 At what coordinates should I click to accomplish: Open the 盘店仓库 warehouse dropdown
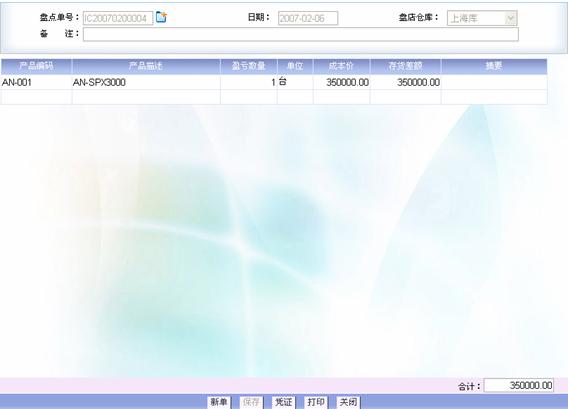482,18
